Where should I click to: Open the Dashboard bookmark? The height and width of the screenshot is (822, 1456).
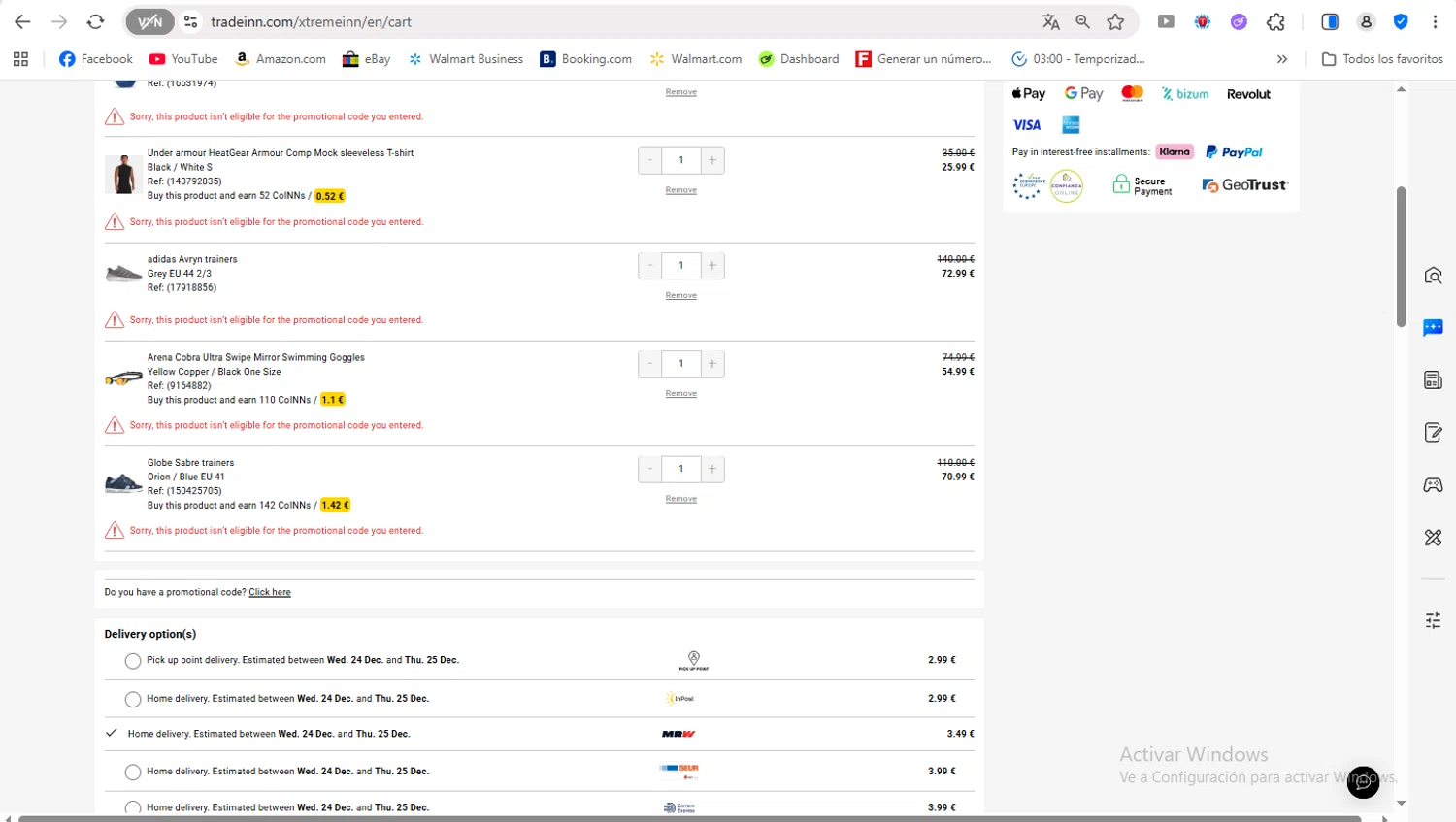click(799, 59)
